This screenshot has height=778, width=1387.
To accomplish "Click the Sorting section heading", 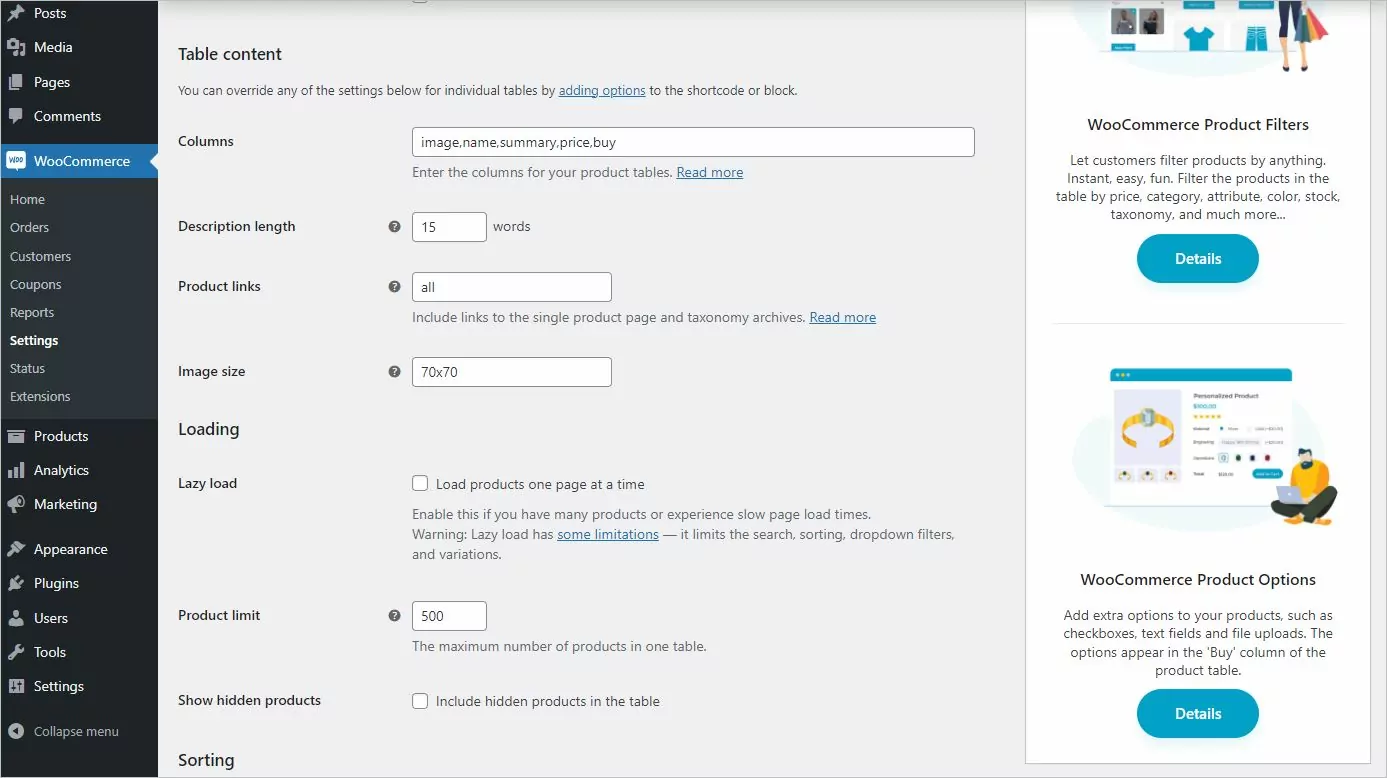I will pyautogui.click(x=206, y=760).
